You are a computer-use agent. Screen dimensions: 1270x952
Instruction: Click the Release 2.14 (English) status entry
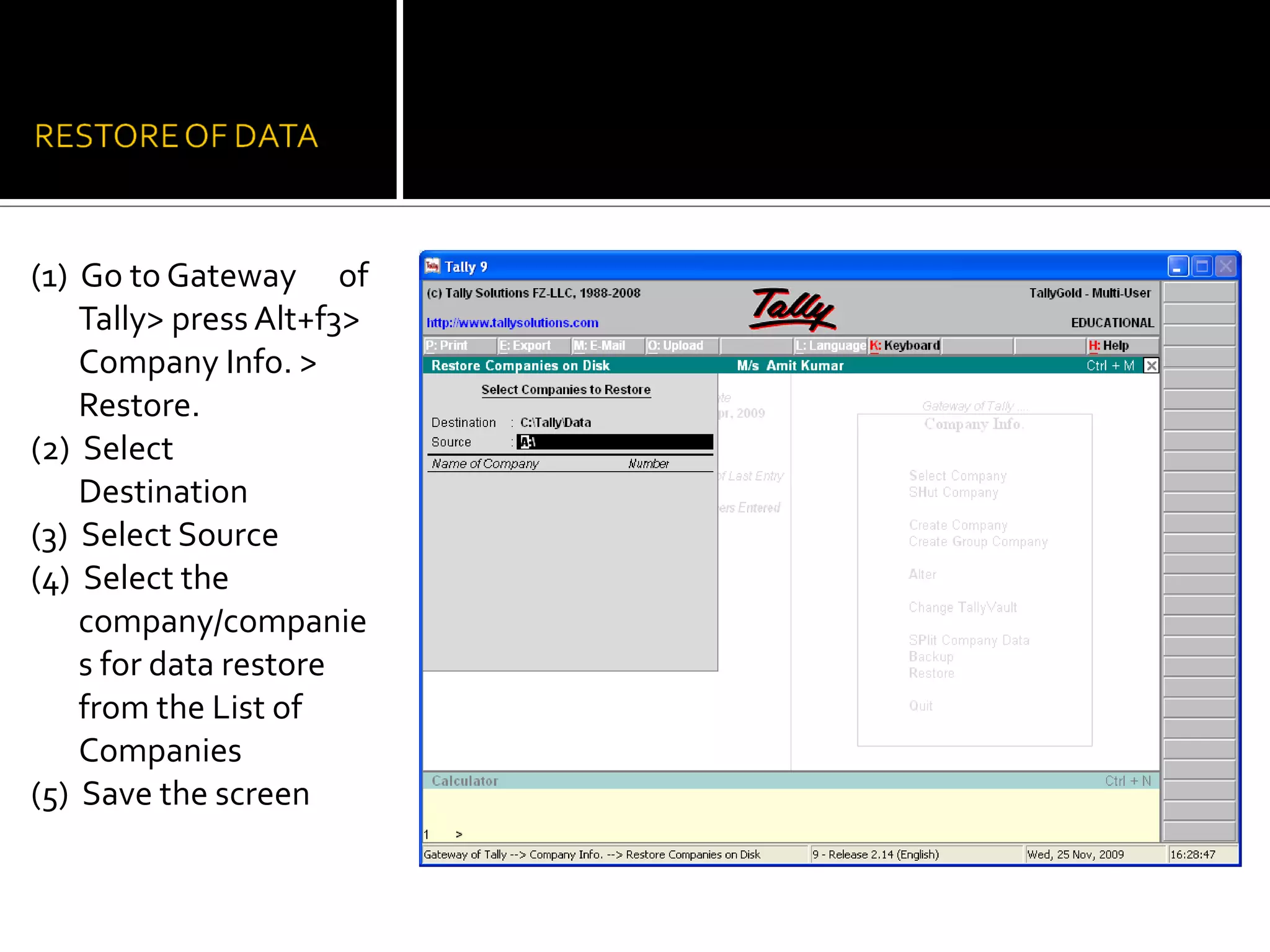876,855
